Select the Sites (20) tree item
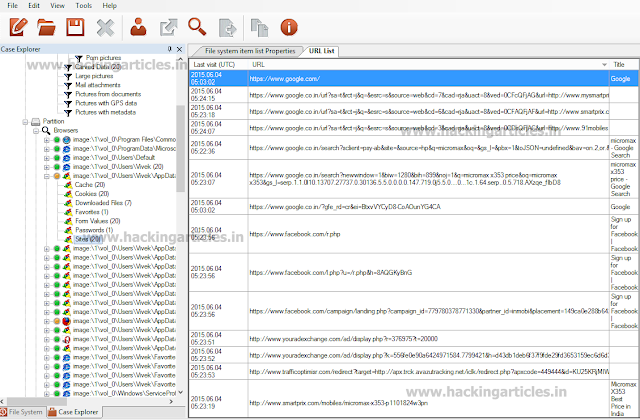This screenshot has width=640, height=420. [x=88, y=239]
